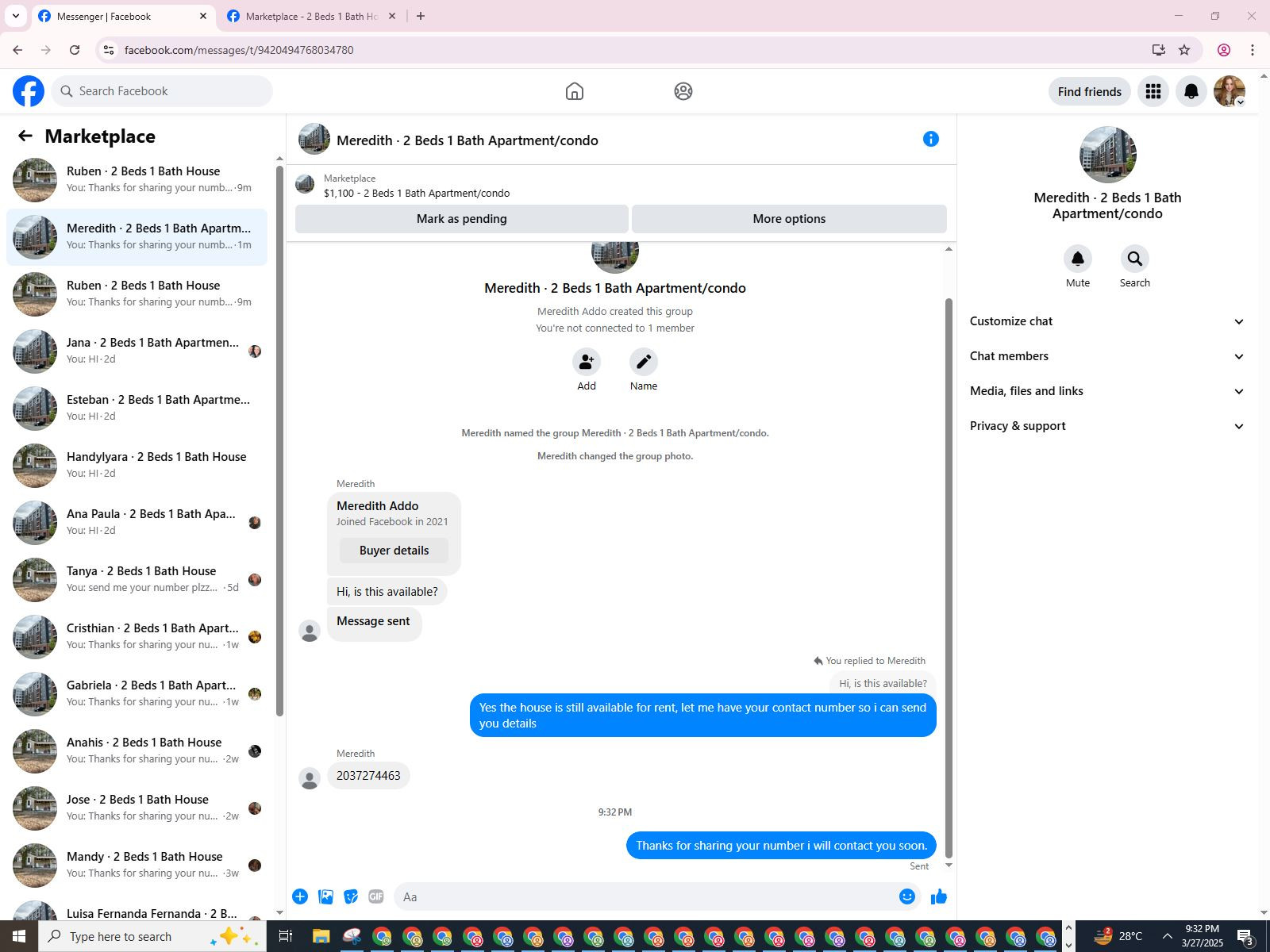Open the Jana 2 Beds 1 Bath chat
1270x952 pixels.
[137, 351]
